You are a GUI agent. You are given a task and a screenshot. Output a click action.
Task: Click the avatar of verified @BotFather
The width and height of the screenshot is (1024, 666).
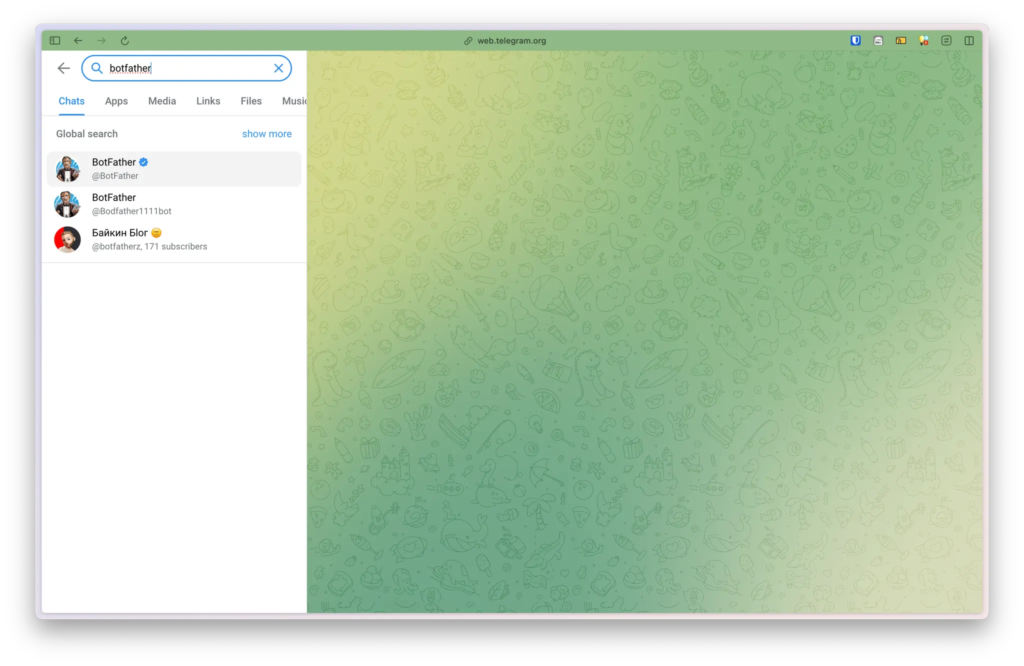(x=67, y=169)
